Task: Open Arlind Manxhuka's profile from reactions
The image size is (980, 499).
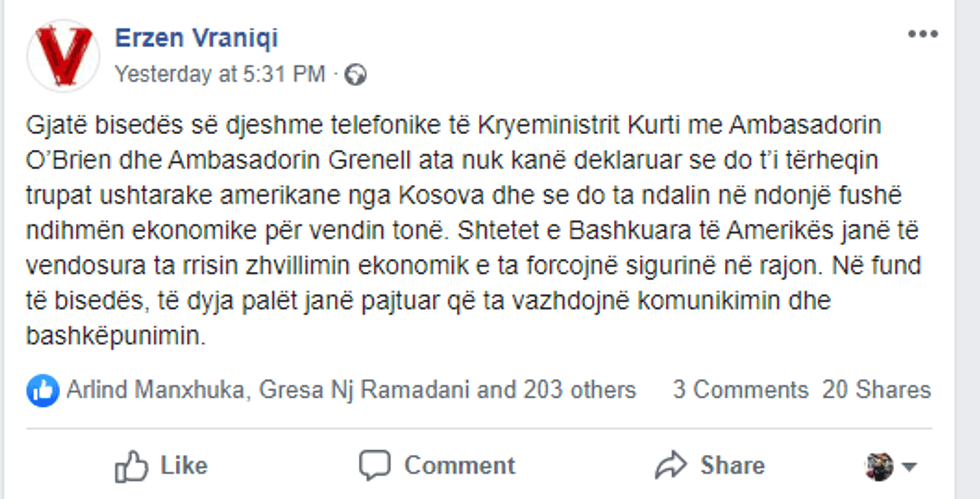Action: point(154,390)
